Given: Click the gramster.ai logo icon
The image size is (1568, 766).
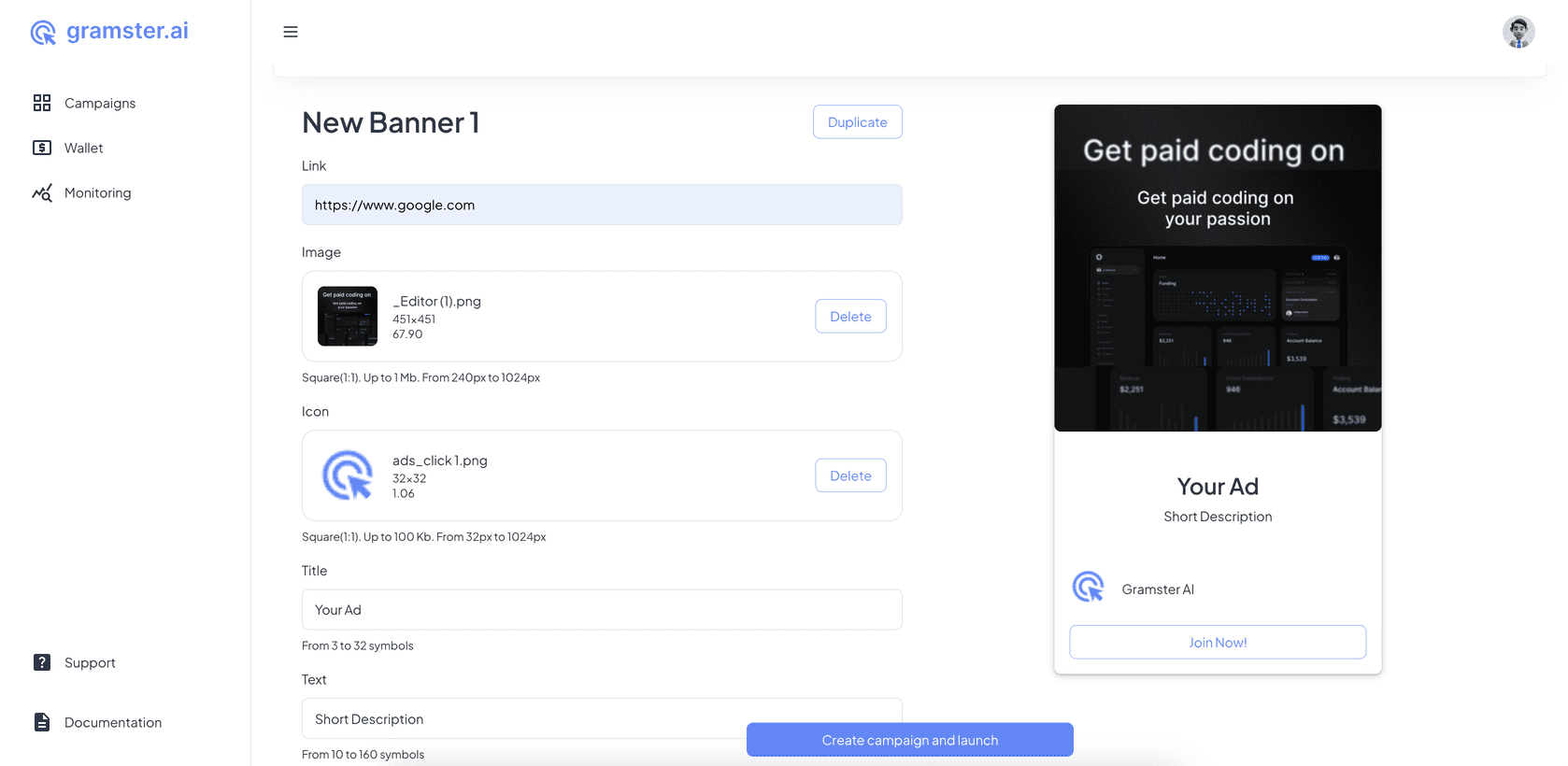Looking at the screenshot, I should 43,33.
